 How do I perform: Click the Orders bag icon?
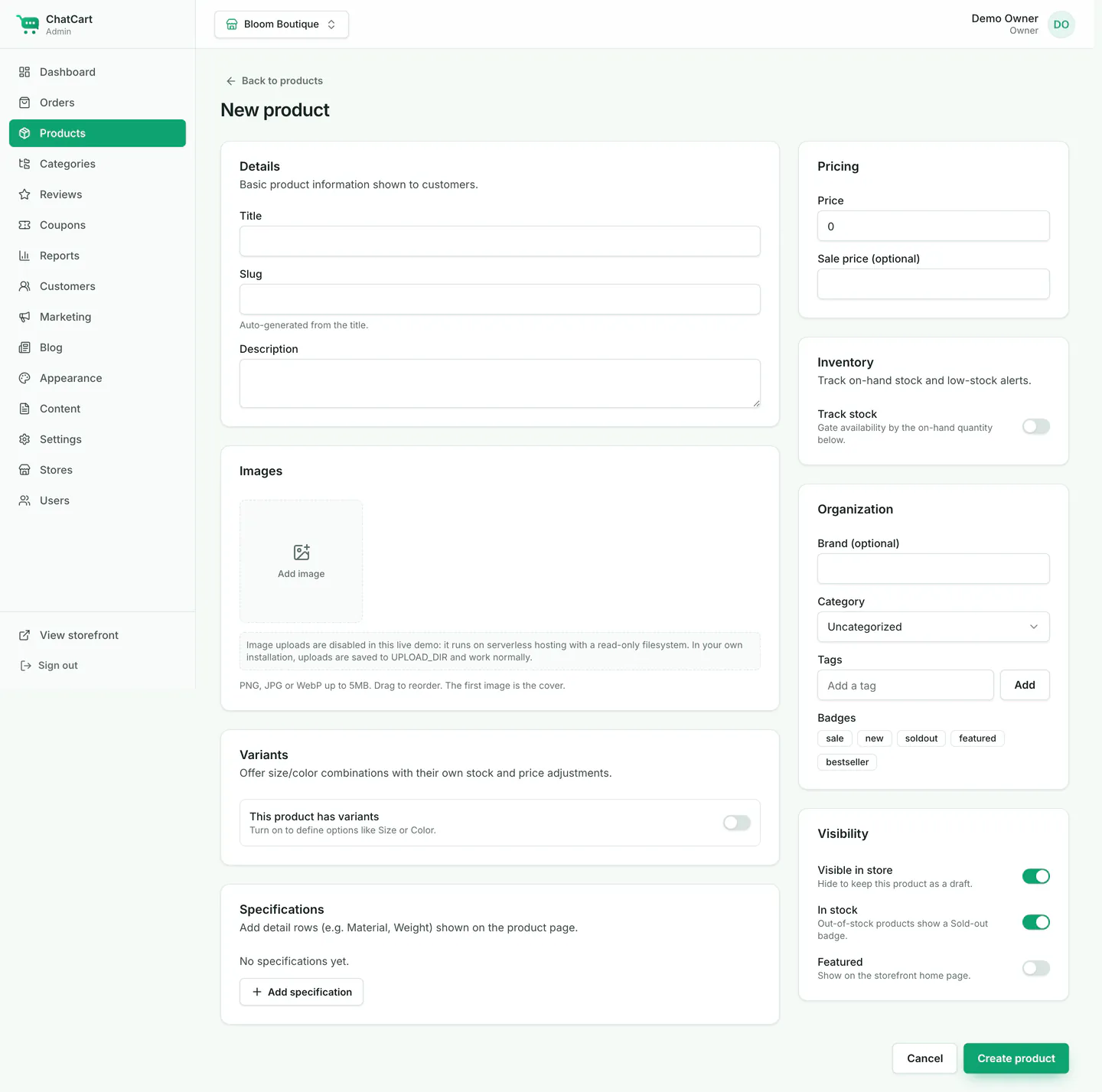(x=24, y=103)
